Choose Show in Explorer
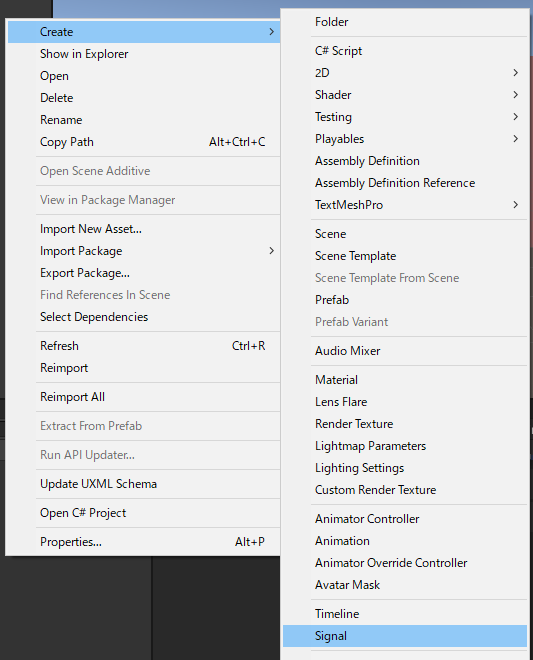 (x=144, y=54)
